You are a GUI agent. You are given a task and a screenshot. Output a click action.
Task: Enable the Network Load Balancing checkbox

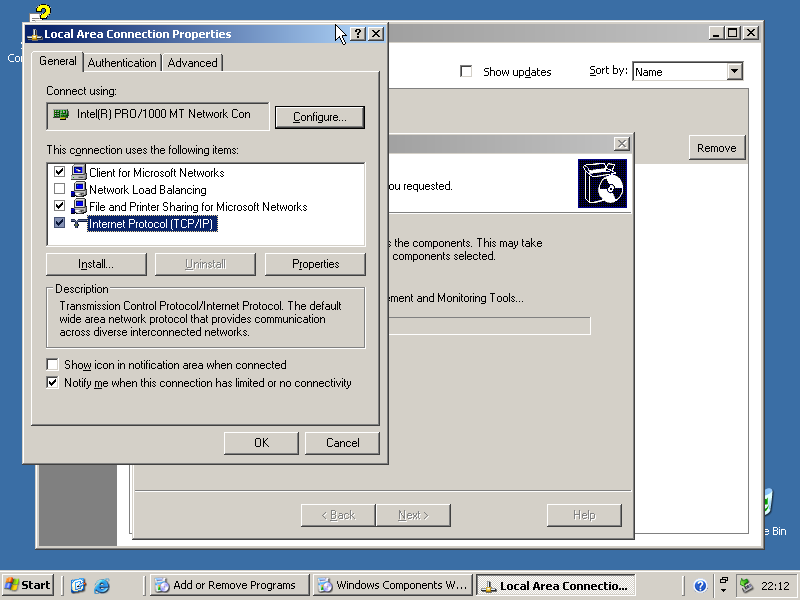tap(60, 190)
